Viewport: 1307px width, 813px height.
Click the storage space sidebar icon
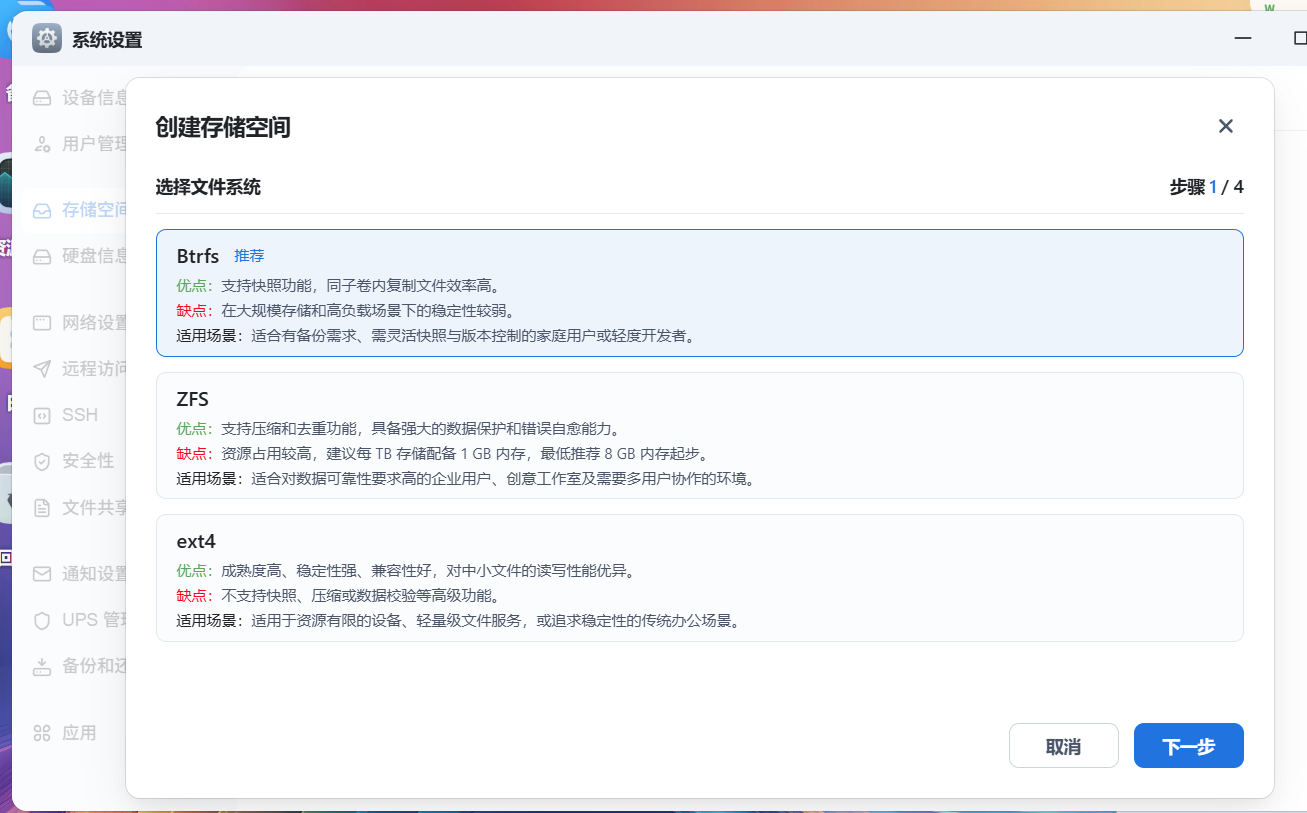point(42,210)
